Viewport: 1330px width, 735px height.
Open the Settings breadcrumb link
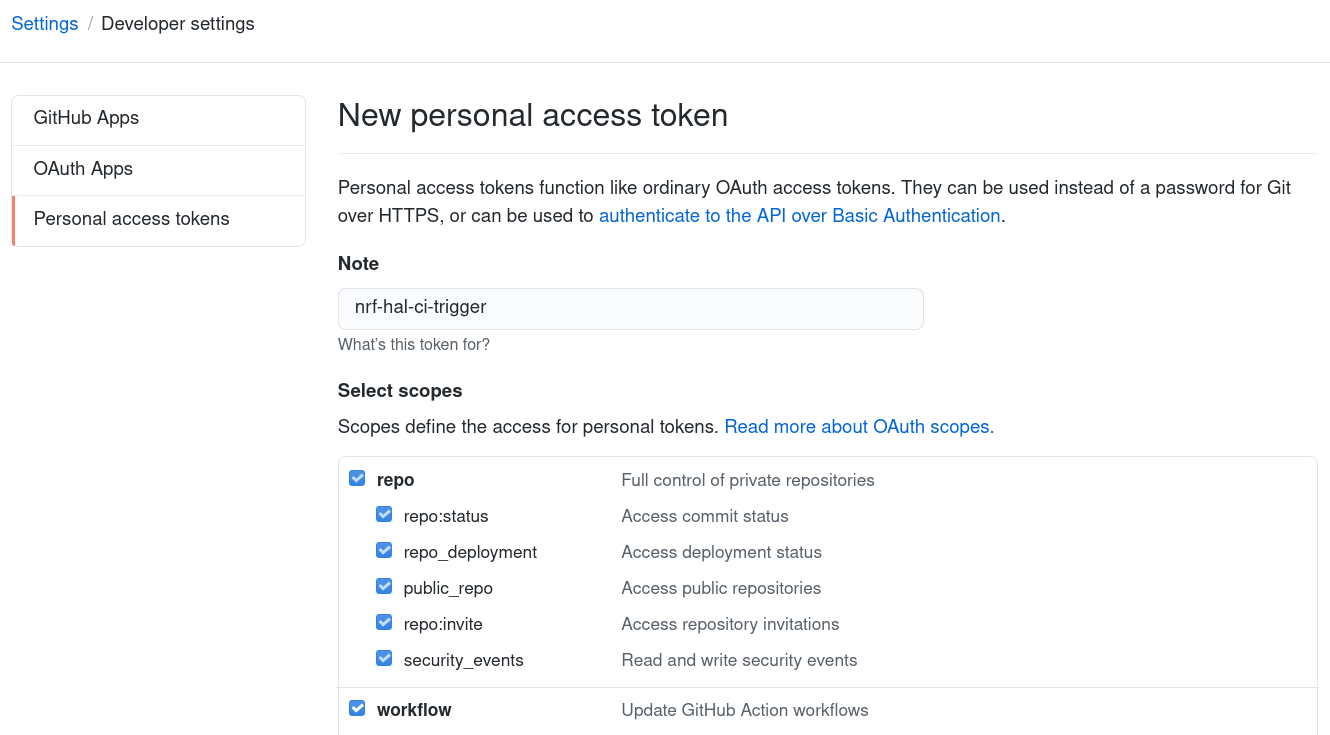click(44, 23)
